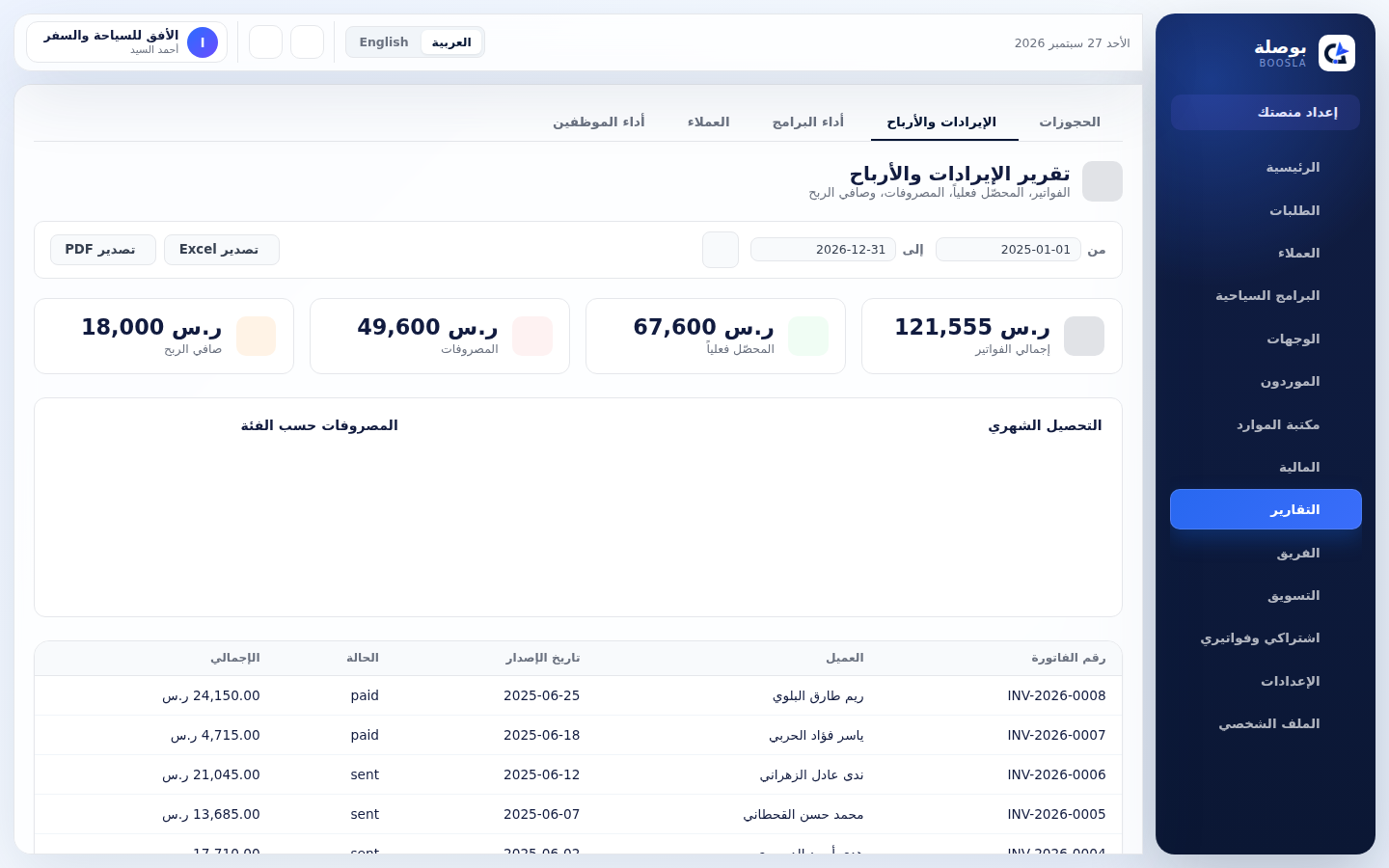1389x868 pixels.
Task: Click the تصدير PDF button
Action: tap(103, 250)
